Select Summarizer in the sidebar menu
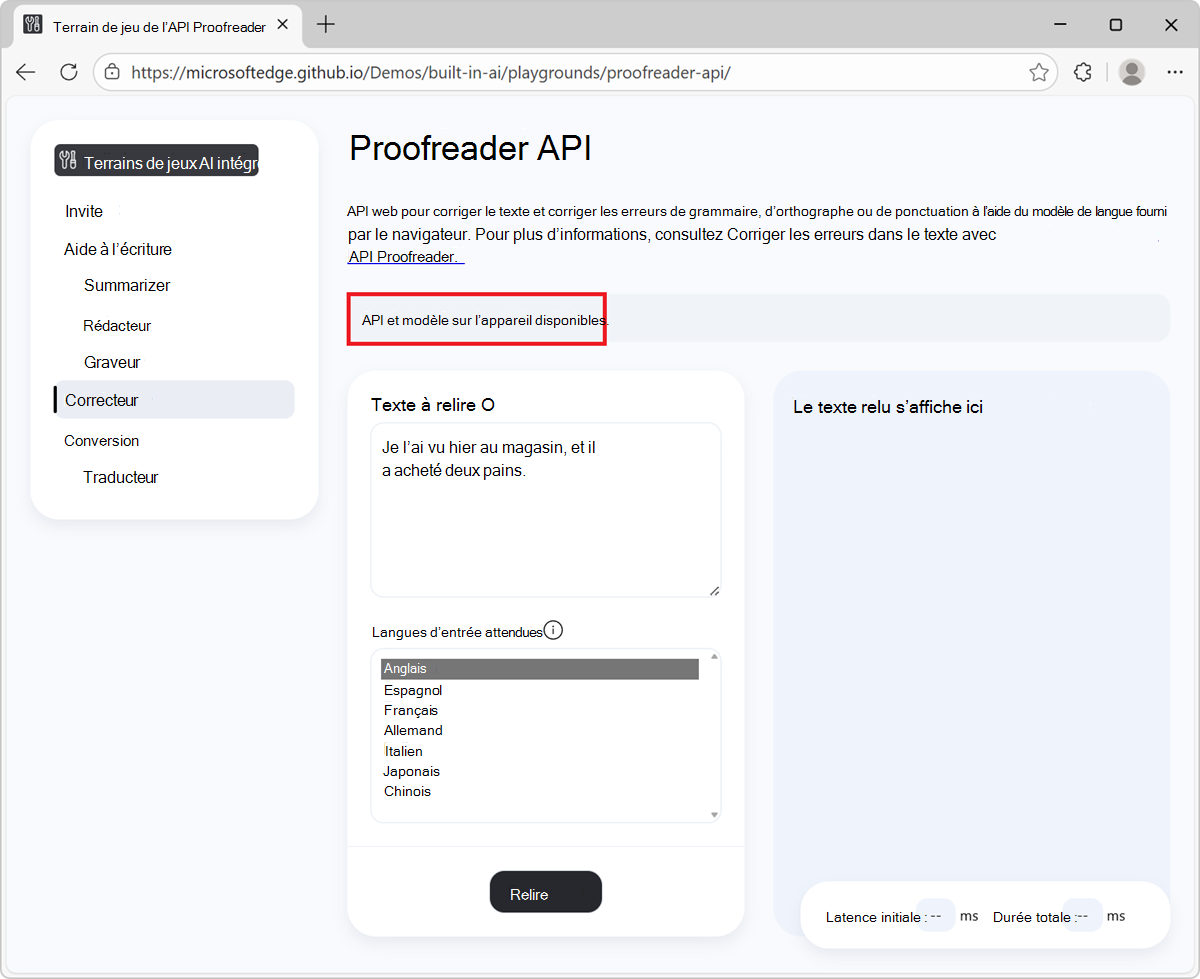1200x979 pixels. pyautogui.click(x=126, y=285)
